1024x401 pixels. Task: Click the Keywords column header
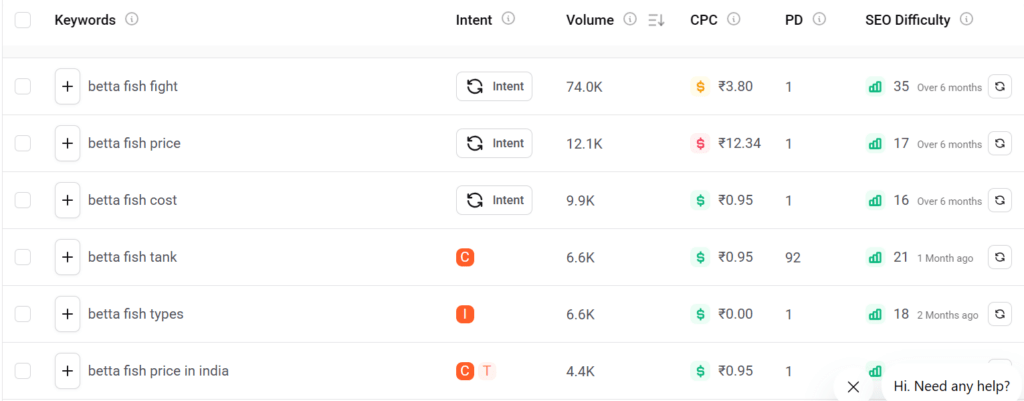(85, 20)
